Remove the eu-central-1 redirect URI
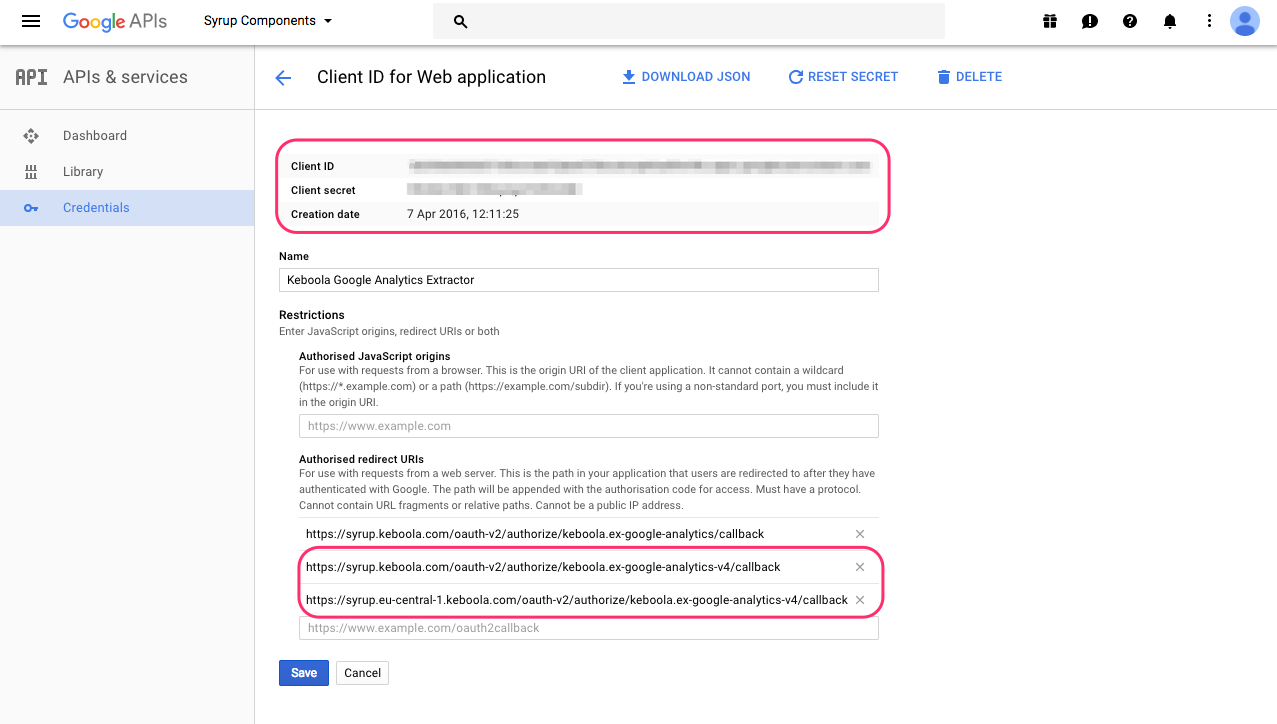The image size is (1277, 724). tap(860, 601)
